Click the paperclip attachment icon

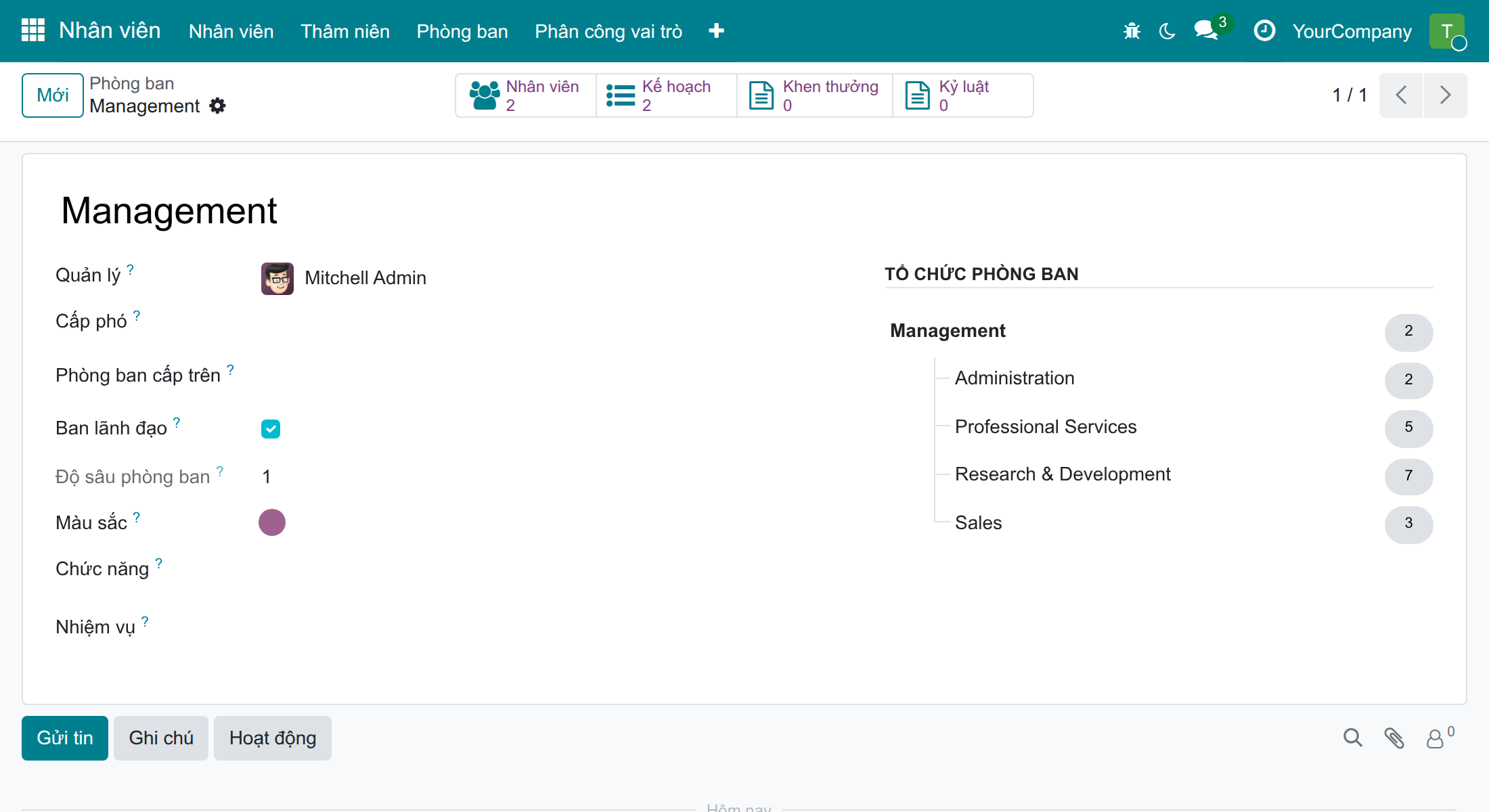[1394, 738]
